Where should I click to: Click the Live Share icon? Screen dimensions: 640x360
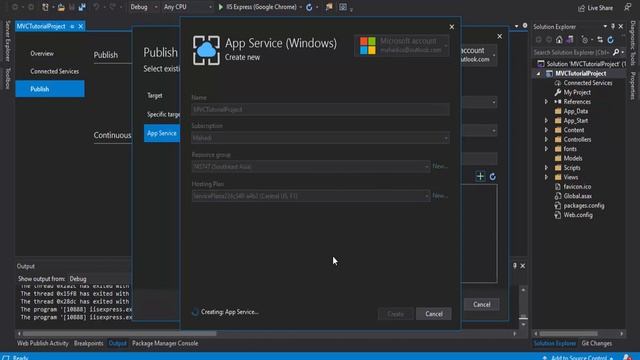pos(581,8)
